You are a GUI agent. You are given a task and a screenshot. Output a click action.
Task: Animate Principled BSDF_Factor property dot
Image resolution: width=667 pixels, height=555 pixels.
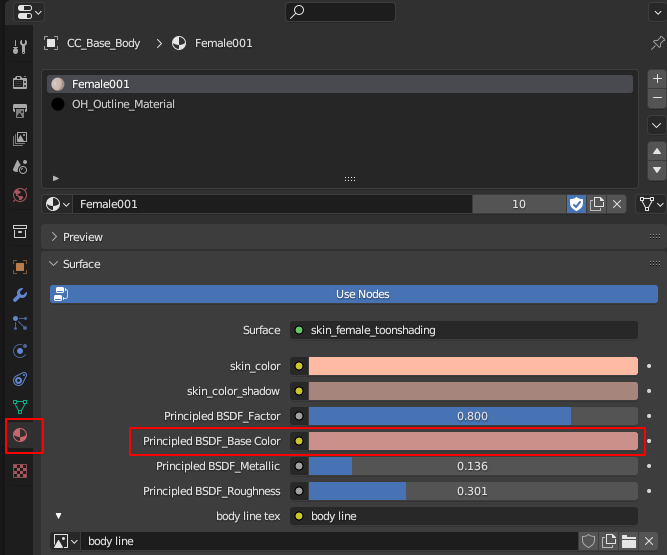click(x=649, y=416)
